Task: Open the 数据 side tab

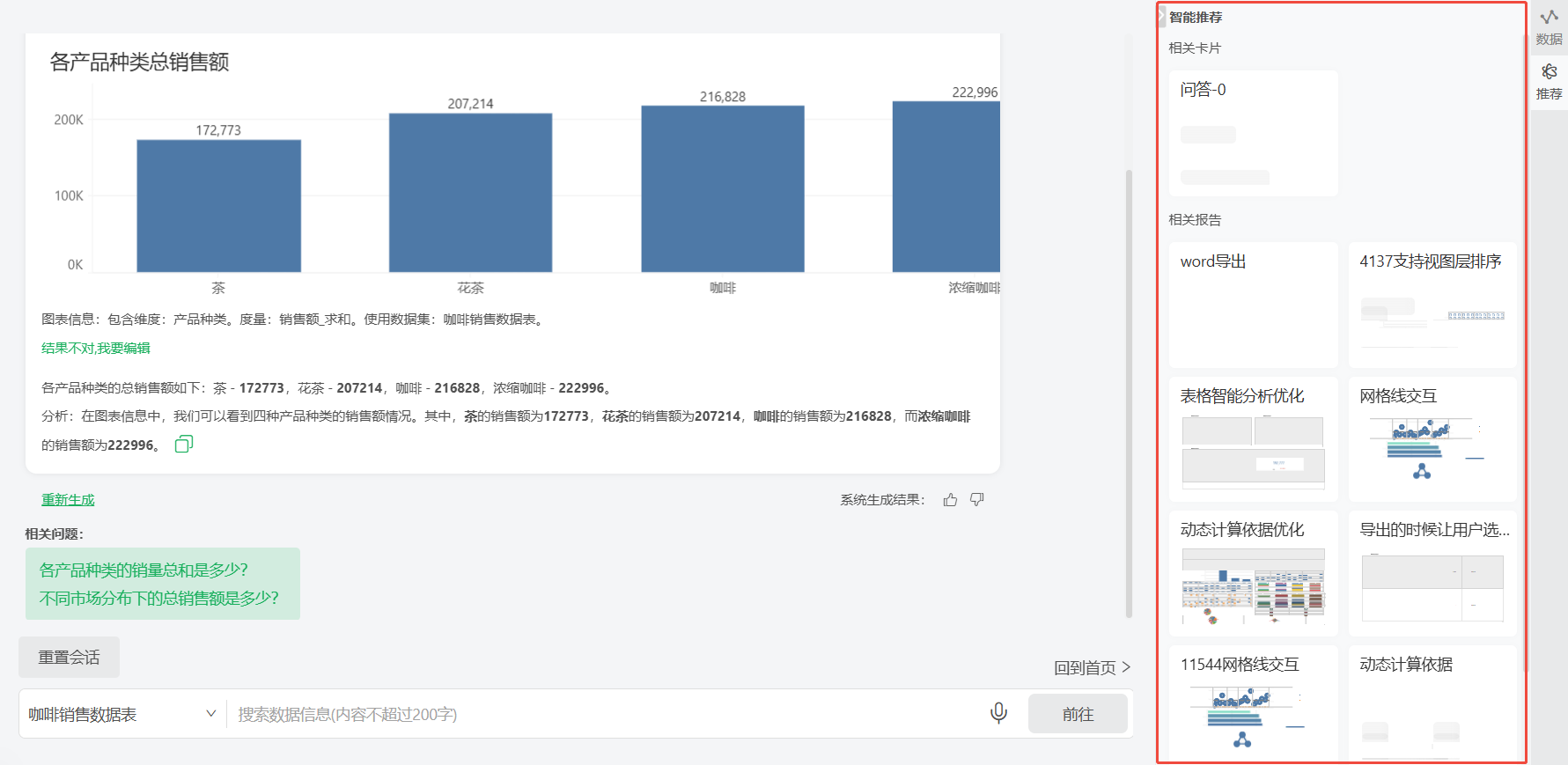Action: pos(1549,27)
